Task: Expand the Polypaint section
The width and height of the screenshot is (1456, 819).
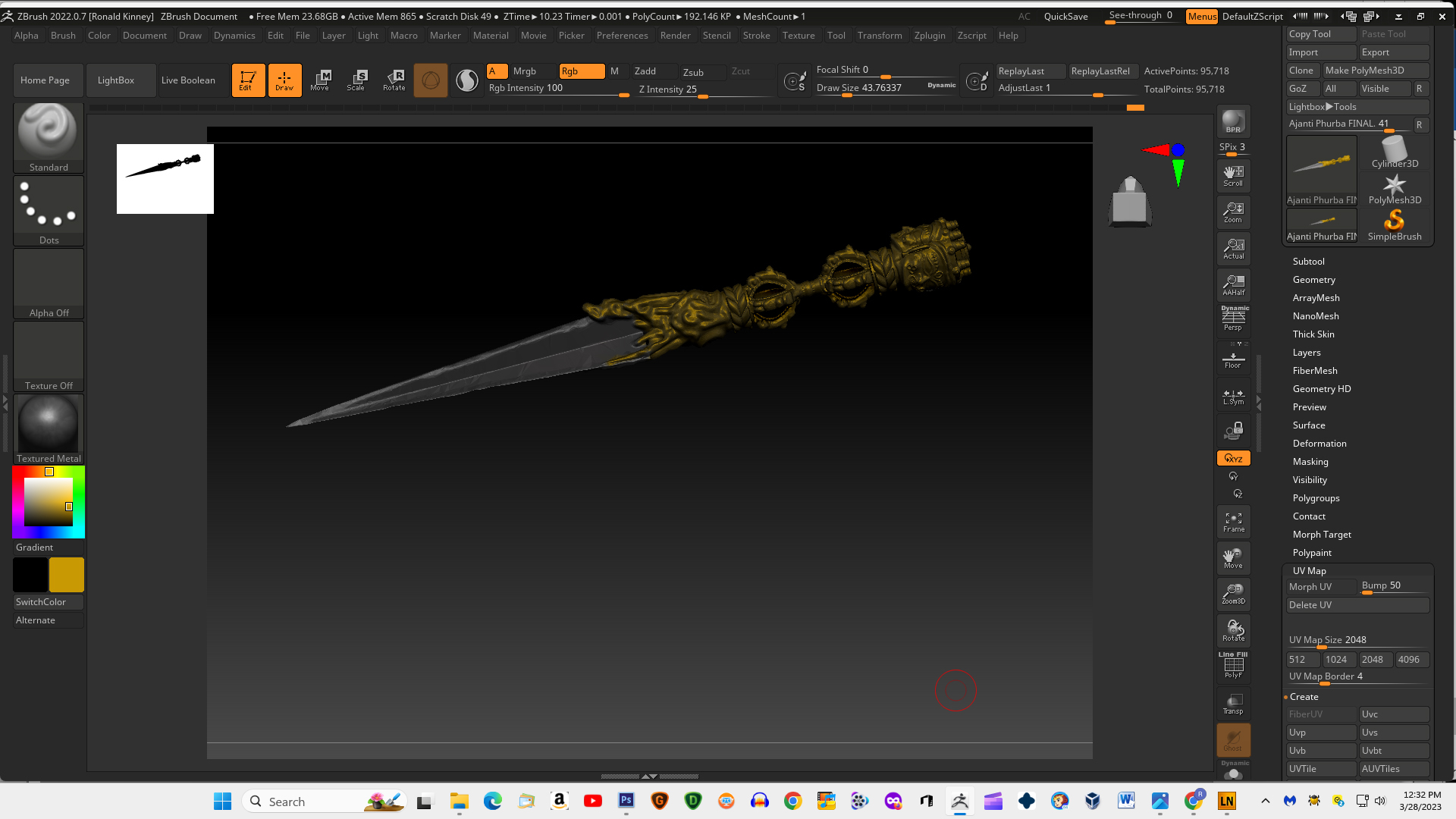Action: pos(1312,553)
